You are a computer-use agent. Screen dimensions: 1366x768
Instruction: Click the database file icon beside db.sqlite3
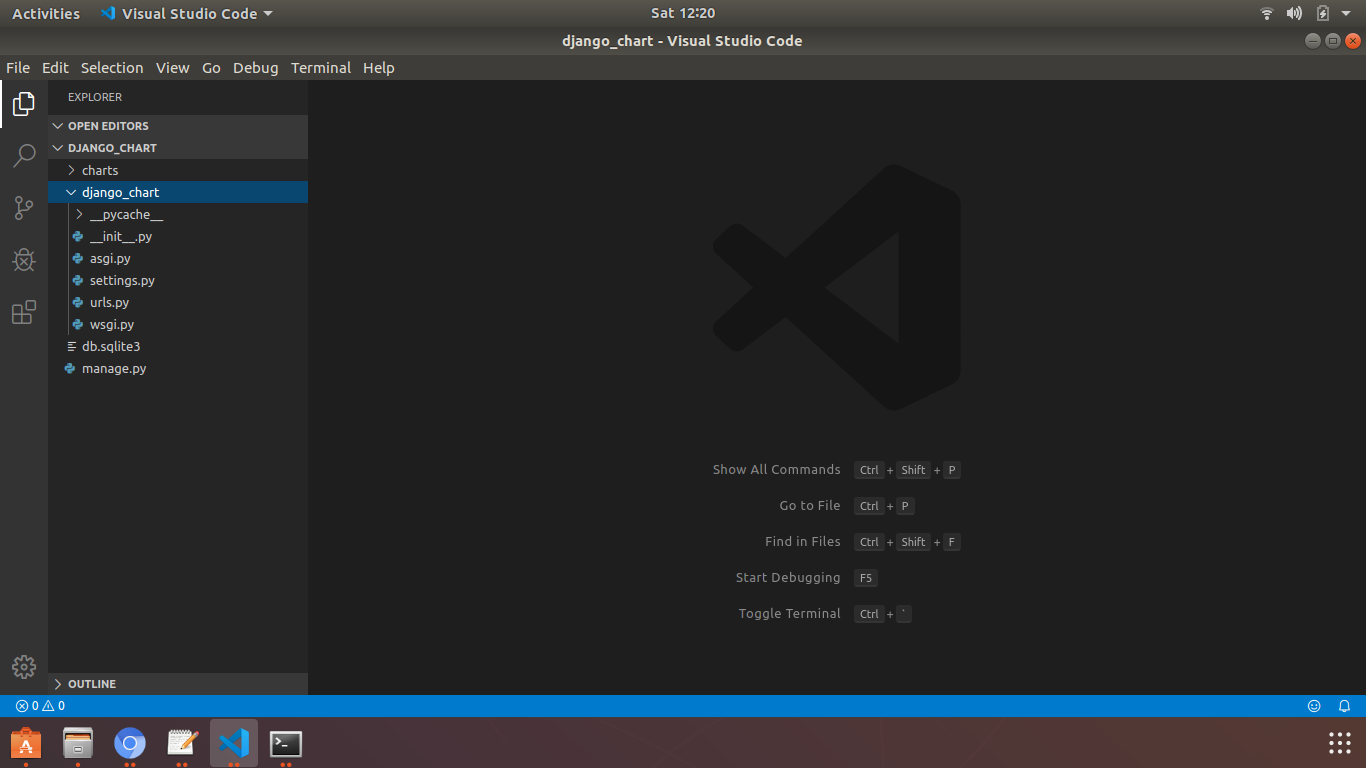tap(71, 347)
